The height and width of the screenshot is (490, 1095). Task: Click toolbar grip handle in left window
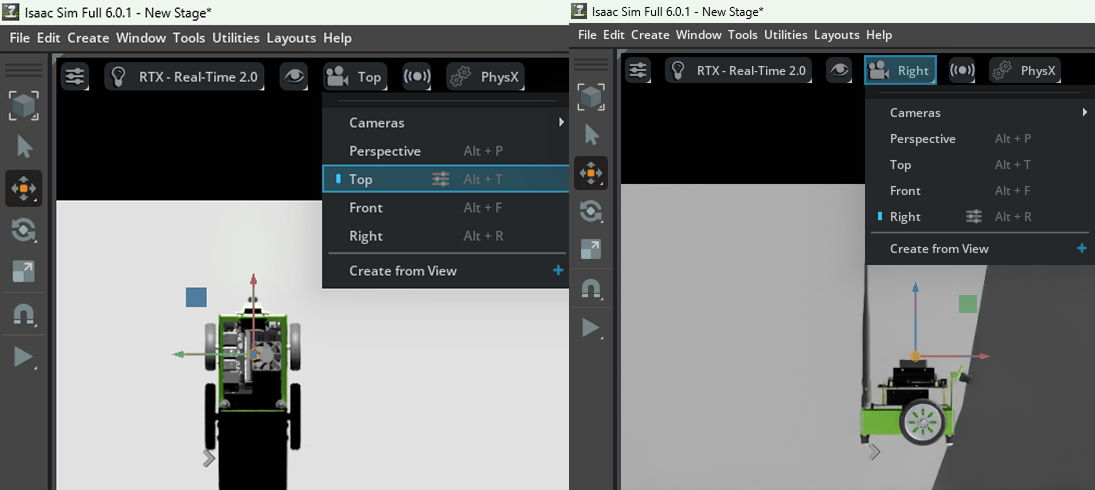coord(24,70)
